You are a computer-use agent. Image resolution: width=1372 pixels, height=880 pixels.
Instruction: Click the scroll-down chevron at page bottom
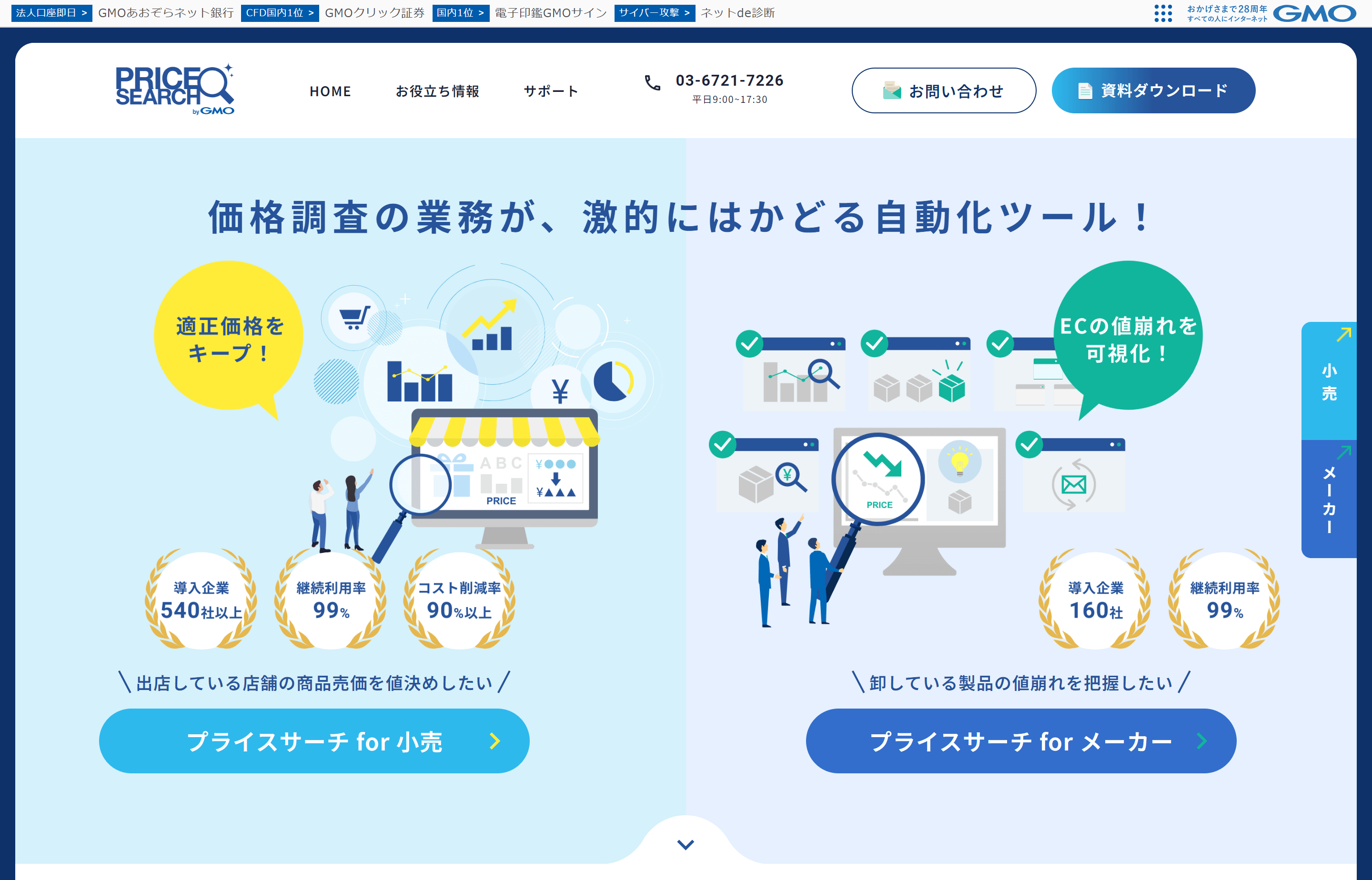(x=686, y=844)
